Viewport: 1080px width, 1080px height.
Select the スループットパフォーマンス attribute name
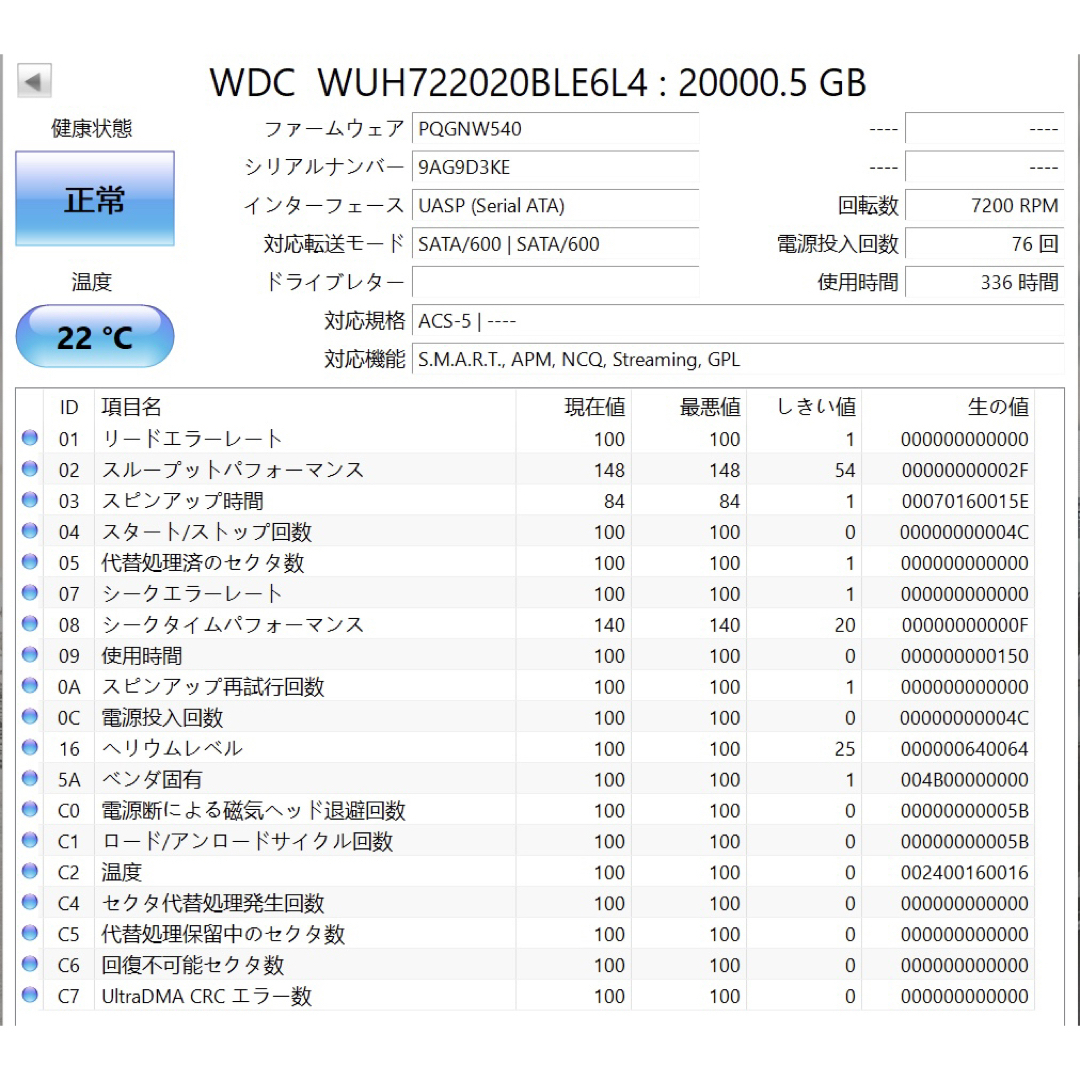click(x=233, y=470)
